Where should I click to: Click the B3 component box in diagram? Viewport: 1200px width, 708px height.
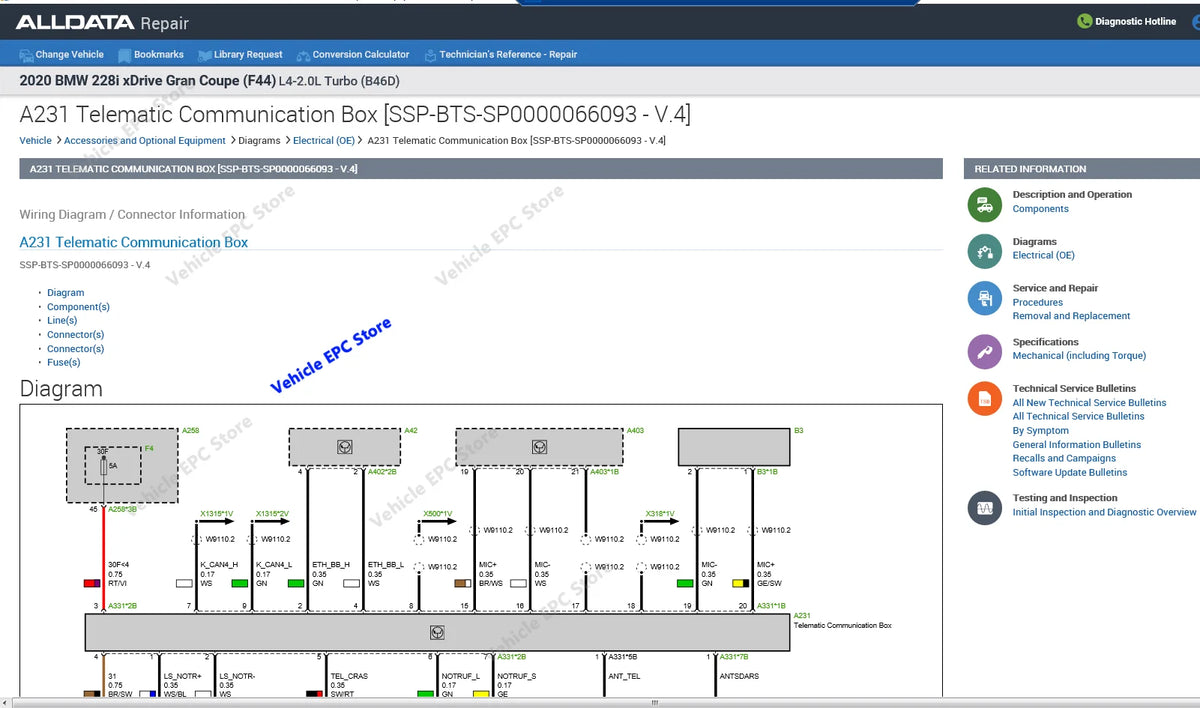click(x=734, y=447)
